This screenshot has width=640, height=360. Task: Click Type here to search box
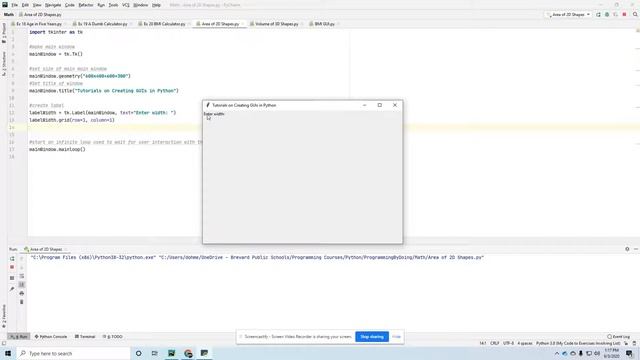73,353
